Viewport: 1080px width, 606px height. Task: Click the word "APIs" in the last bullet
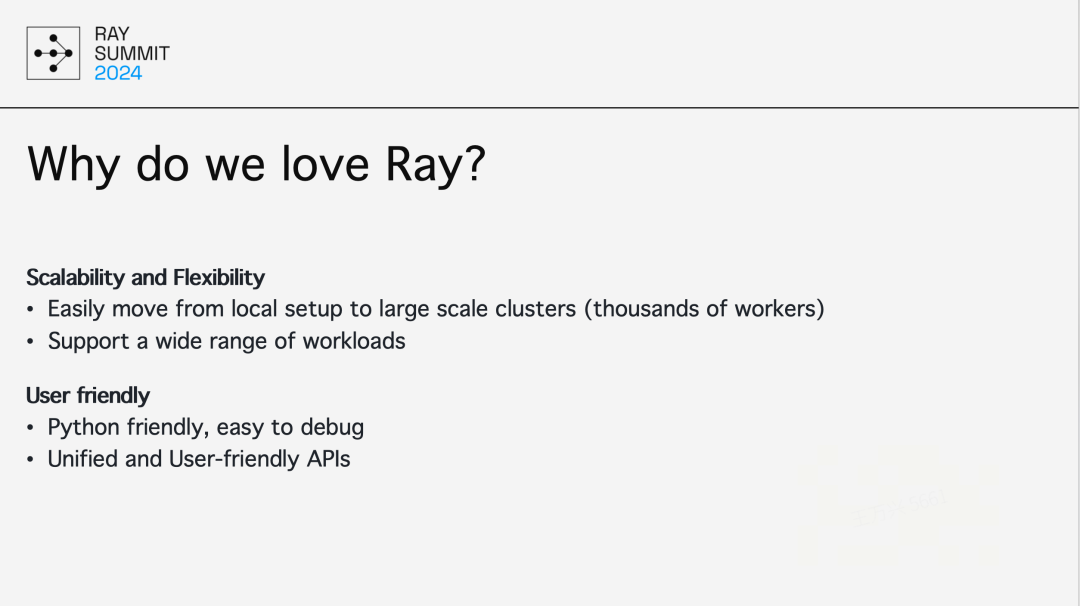328,459
